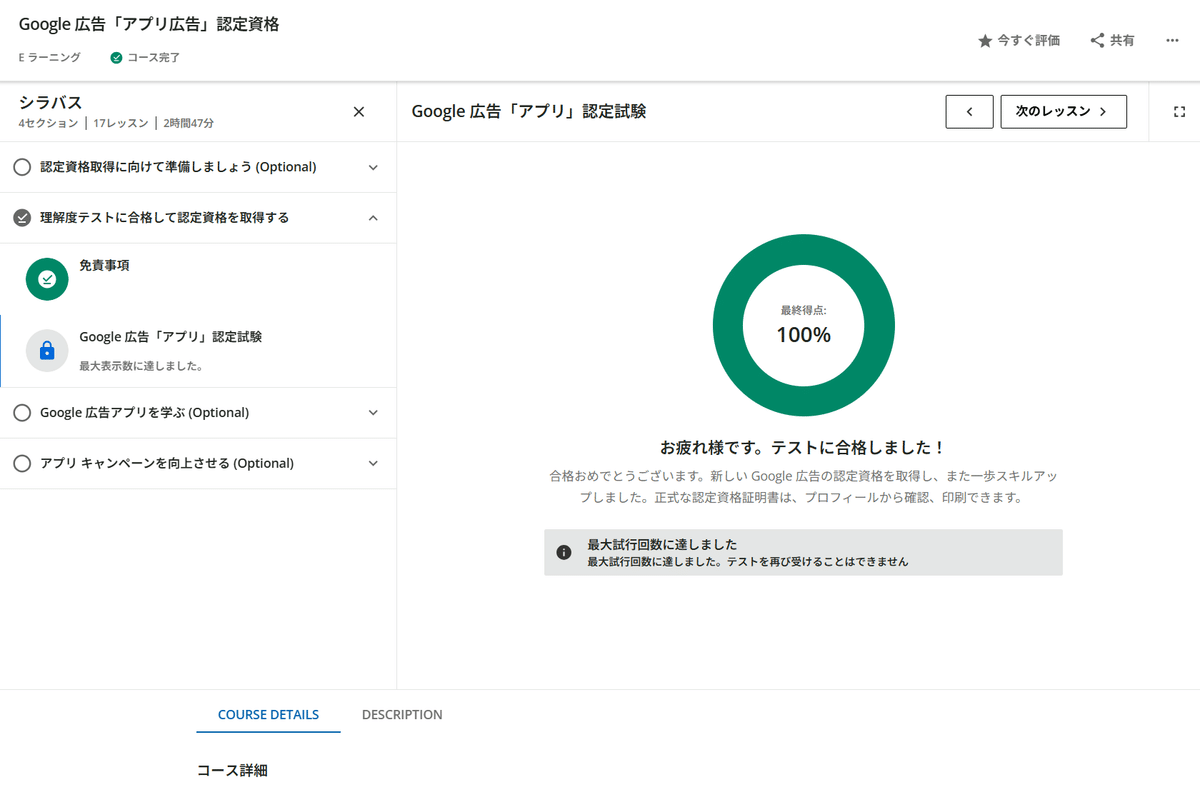Click Google 広告「アプリ」認定試験 content header

point(529,112)
